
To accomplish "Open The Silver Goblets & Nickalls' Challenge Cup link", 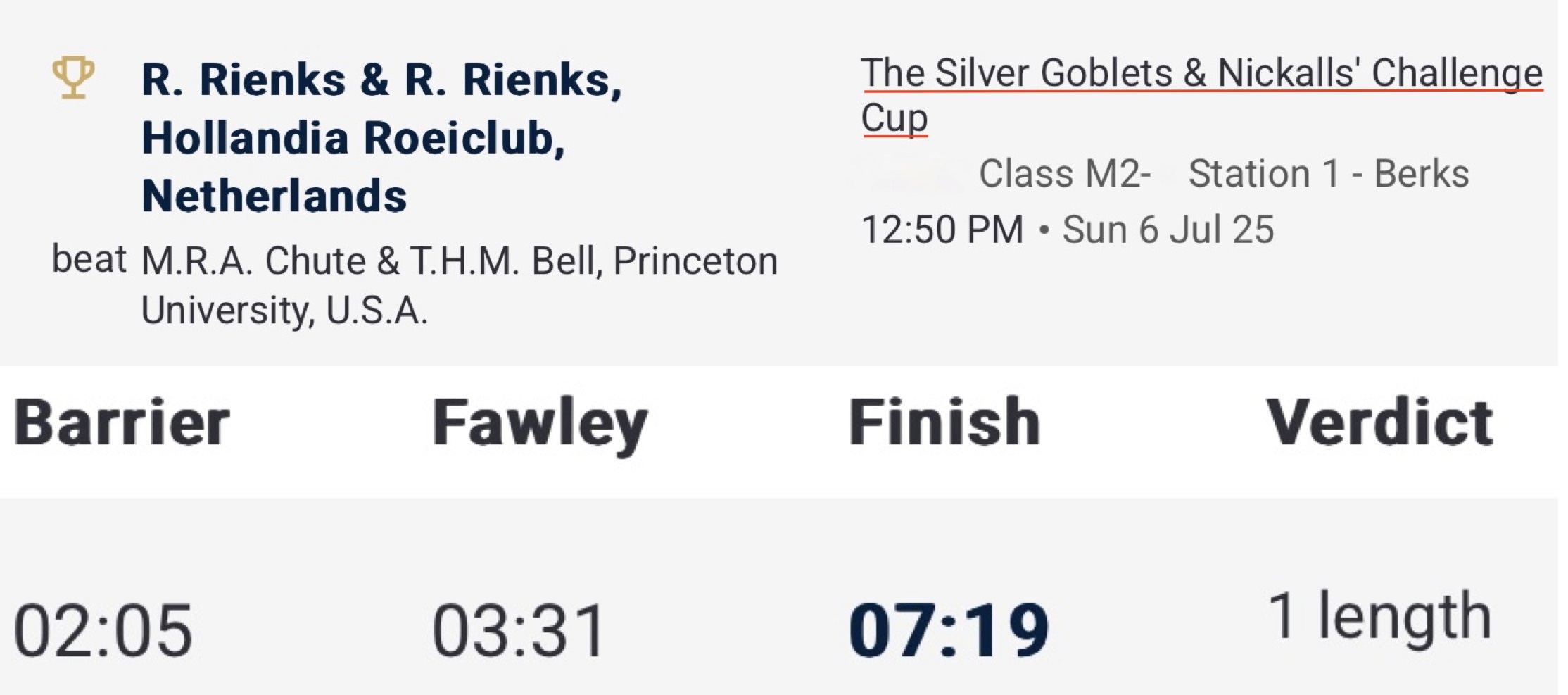I will pyautogui.click(x=1201, y=74).
